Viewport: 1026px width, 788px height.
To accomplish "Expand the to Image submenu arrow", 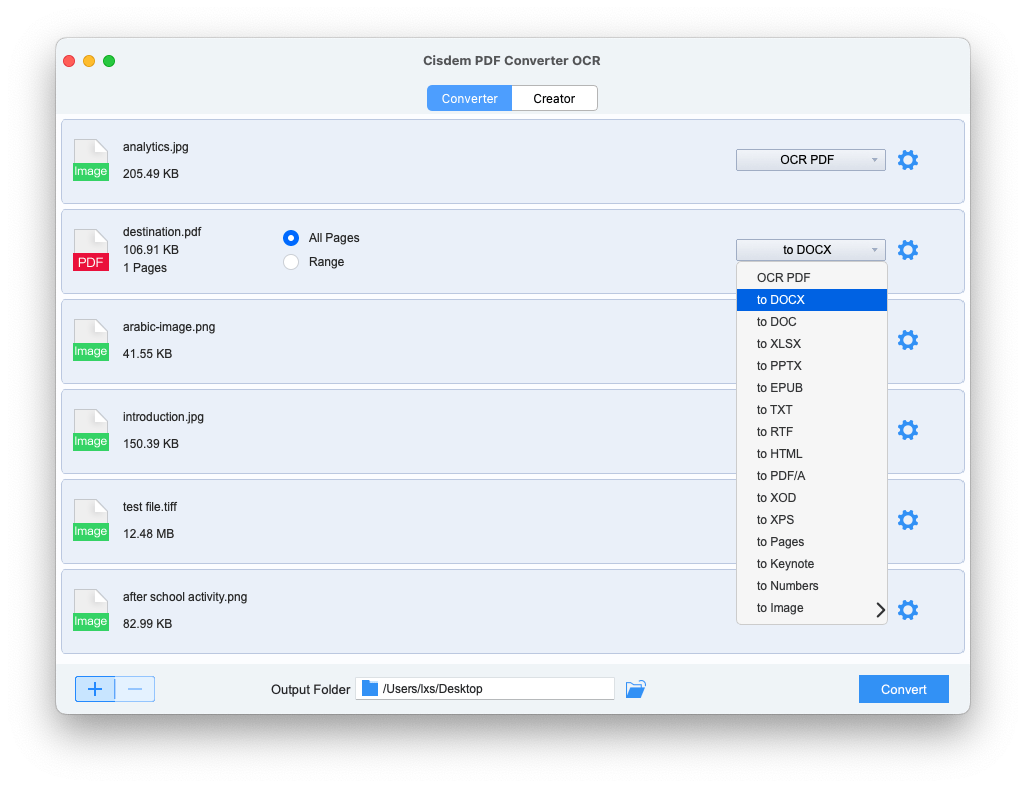I will [x=880, y=609].
